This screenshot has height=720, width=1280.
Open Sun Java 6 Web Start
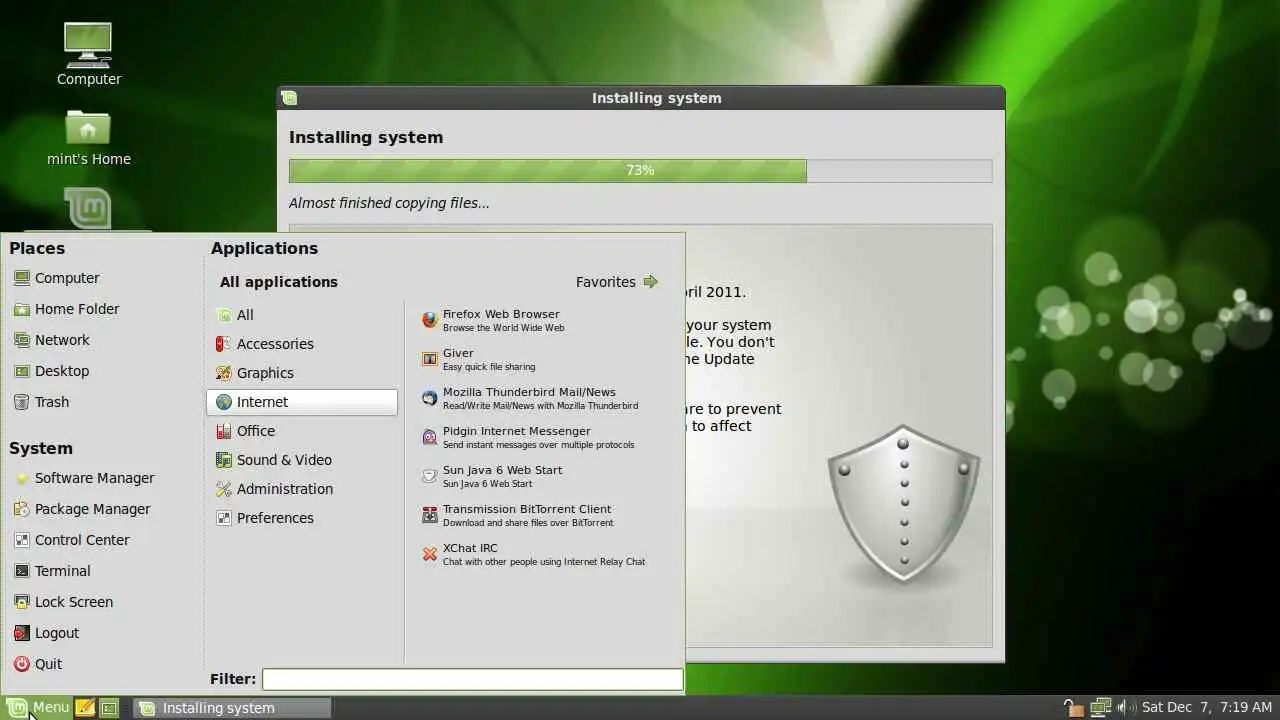click(491, 476)
